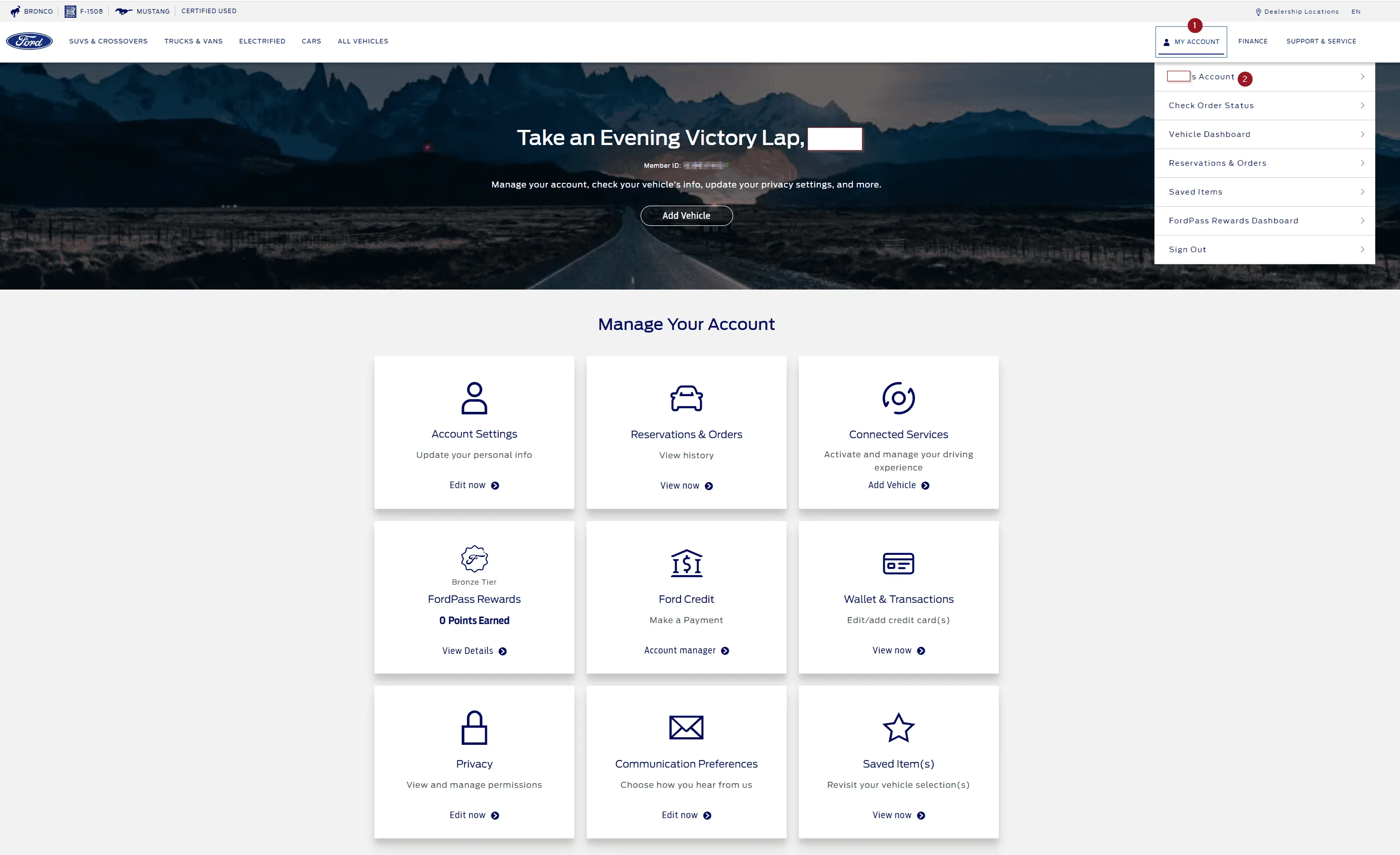The image size is (1400, 855).
Task: Click the '0 Points Earned' text
Action: click(x=474, y=621)
